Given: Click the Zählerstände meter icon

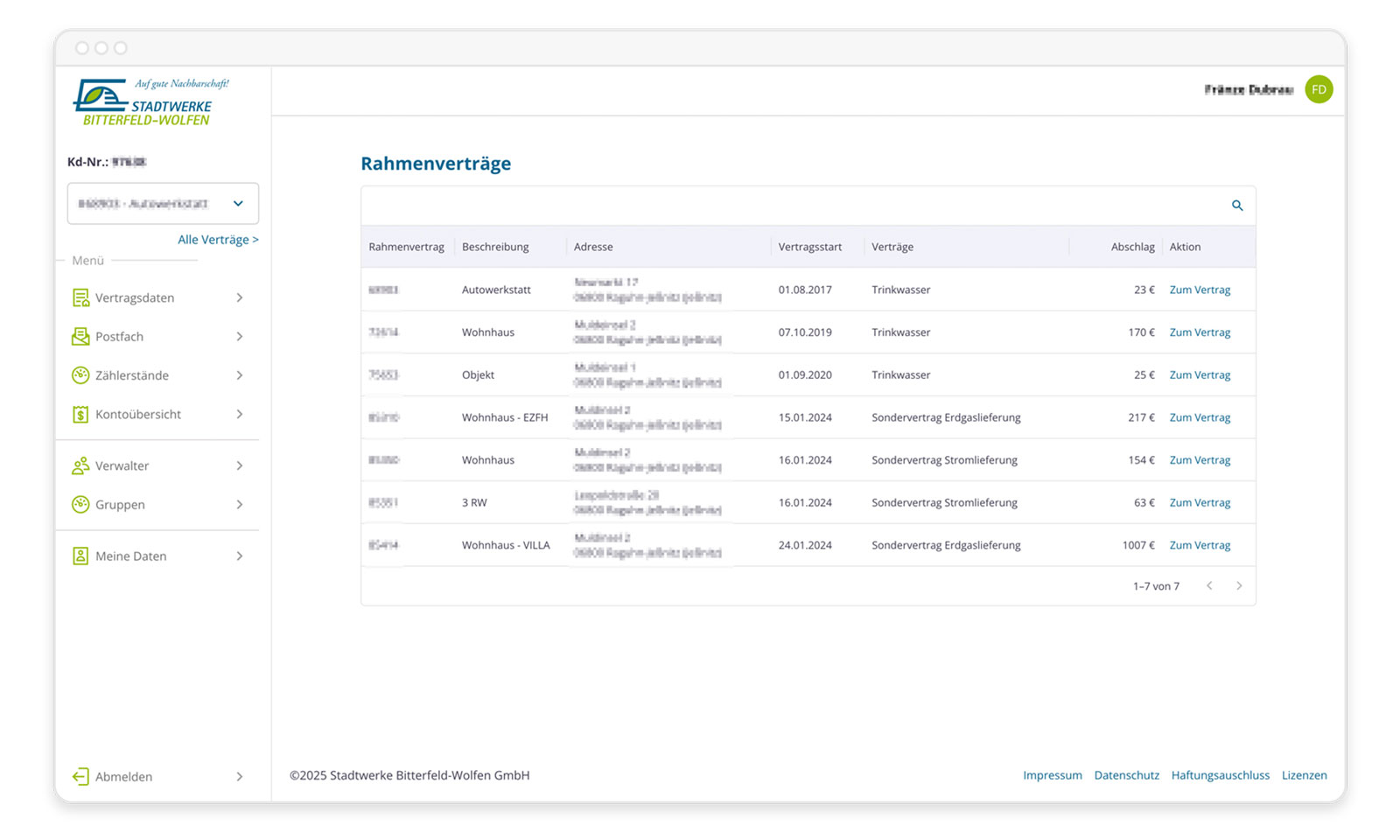Looking at the screenshot, I should click(80, 375).
